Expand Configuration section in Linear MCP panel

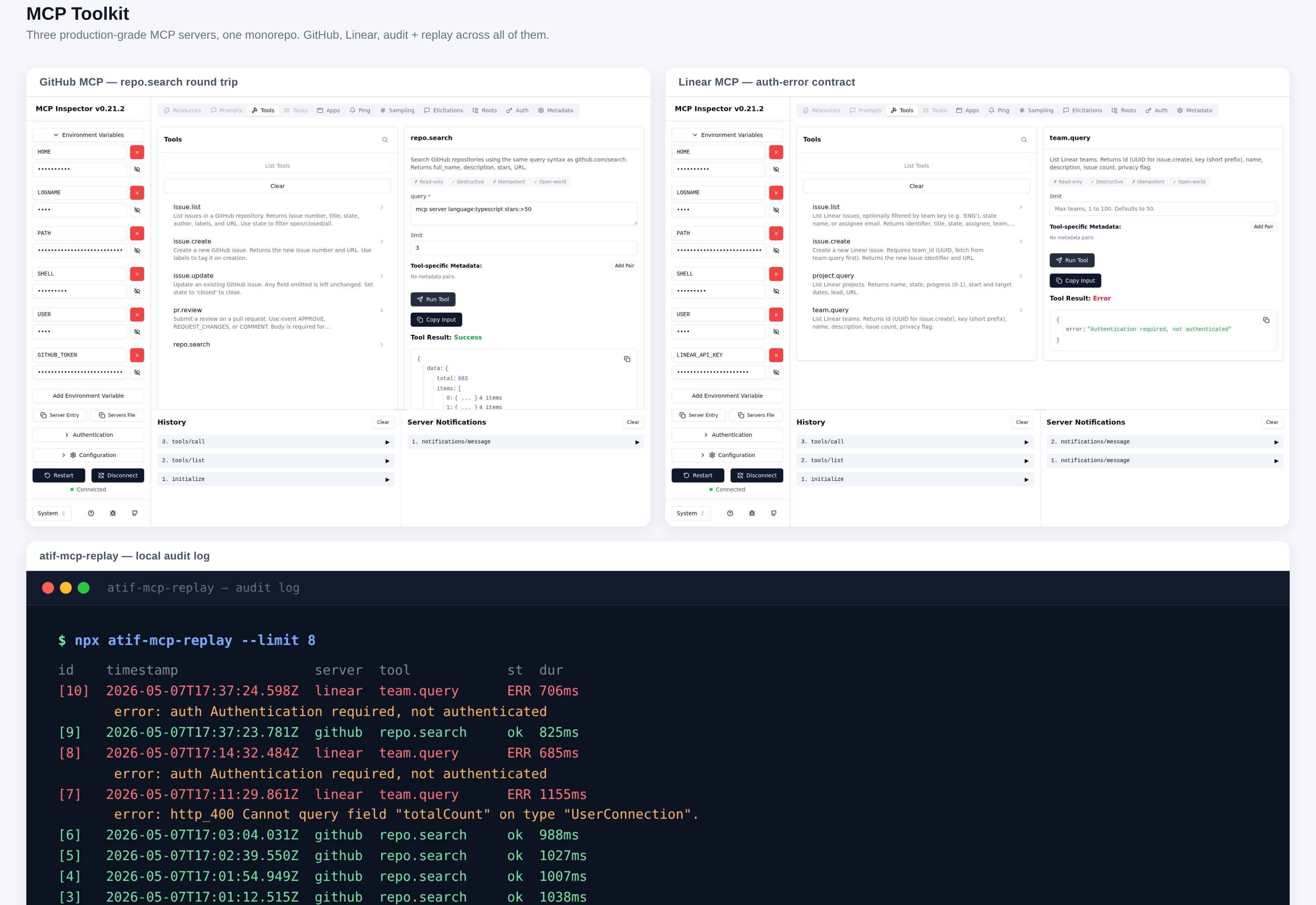[x=727, y=455]
